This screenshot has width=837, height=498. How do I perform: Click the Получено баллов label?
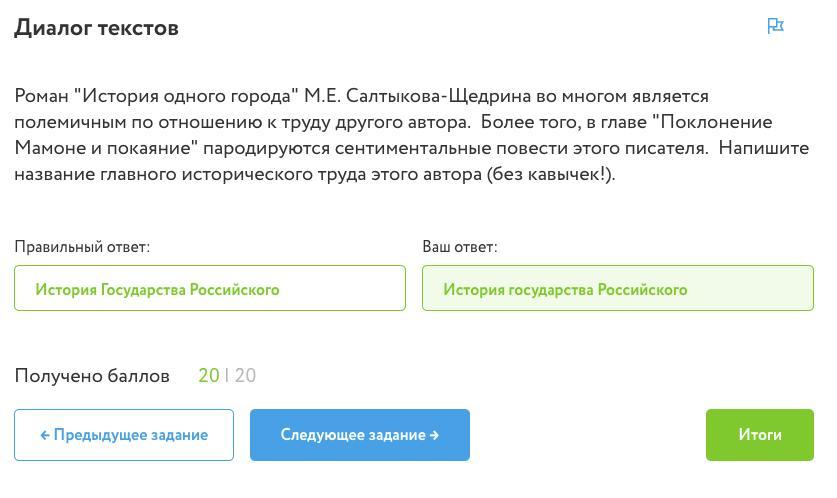point(92,376)
